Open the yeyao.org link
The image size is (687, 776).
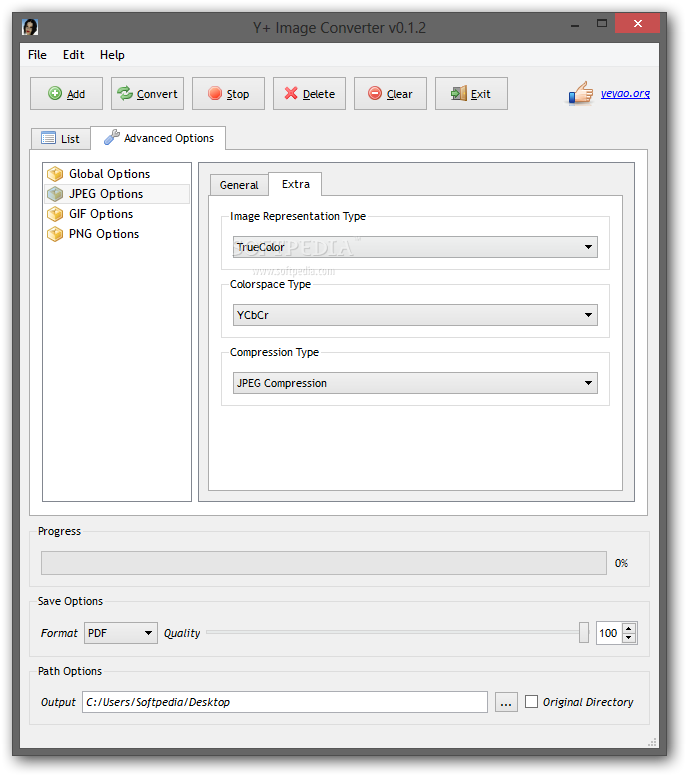pos(625,93)
